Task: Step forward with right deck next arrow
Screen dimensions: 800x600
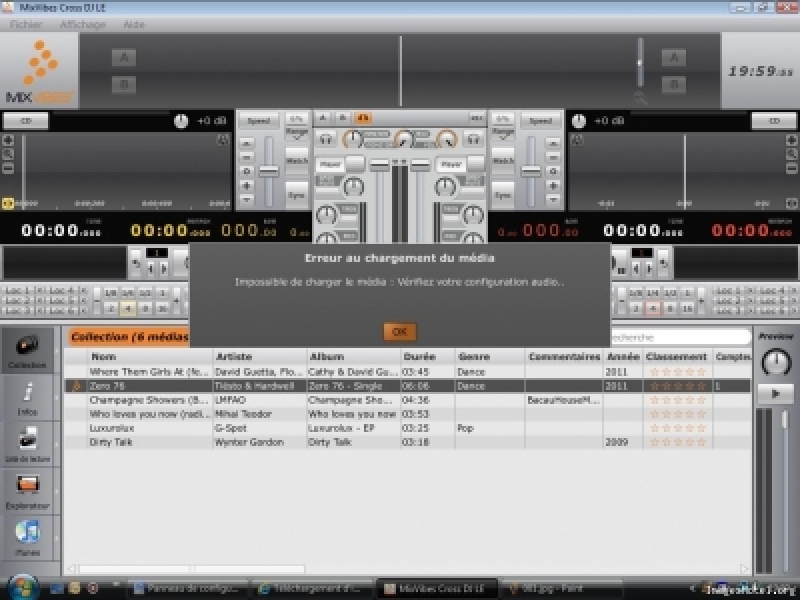Action: [x=649, y=268]
